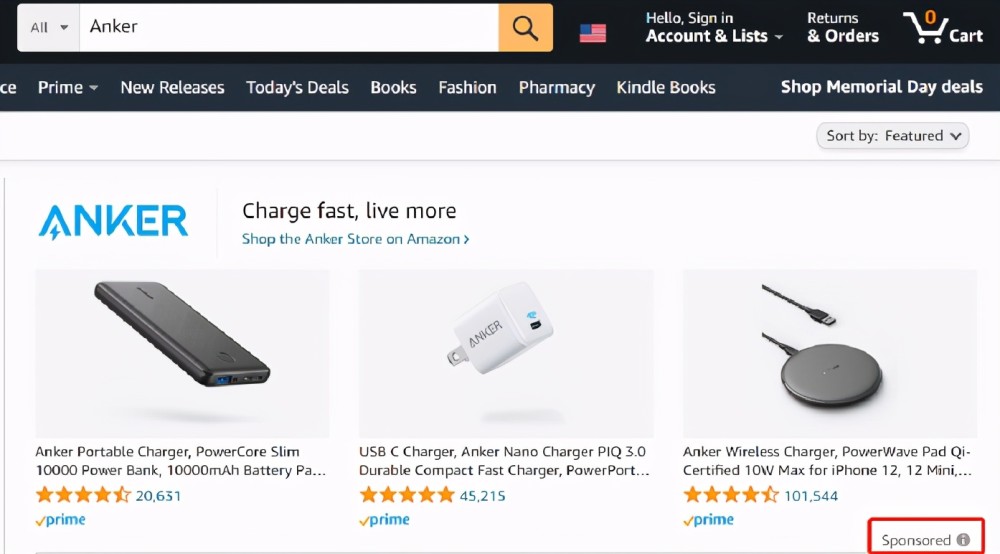The width and height of the screenshot is (1000, 554).
Task: Click the search input field
Action: click(290, 27)
